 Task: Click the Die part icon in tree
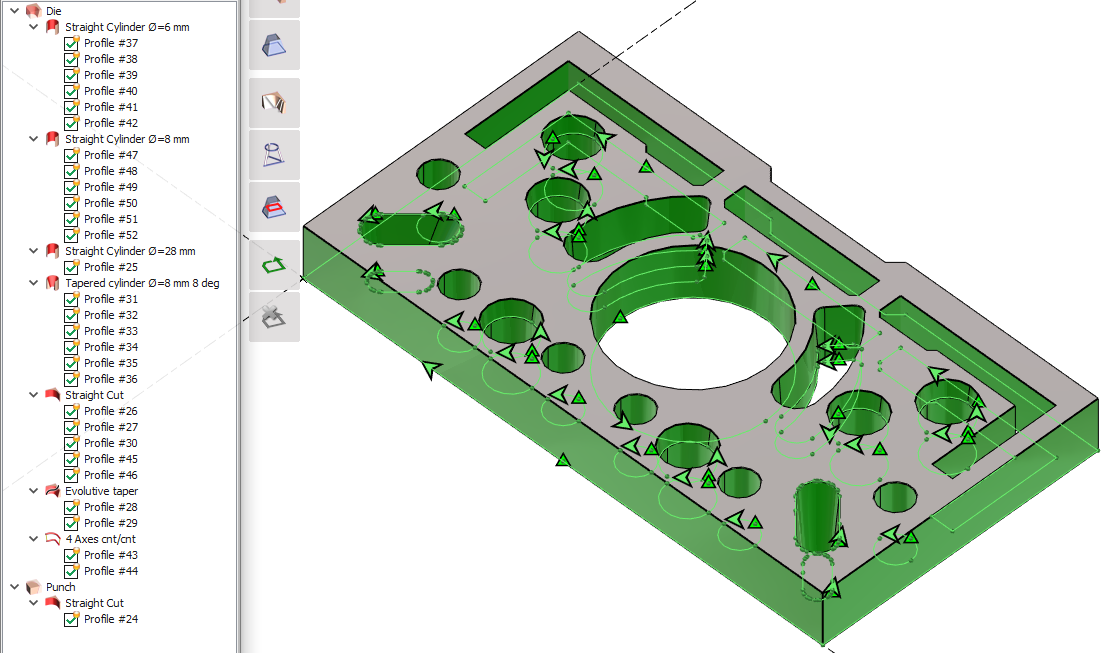click(x=34, y=10)
